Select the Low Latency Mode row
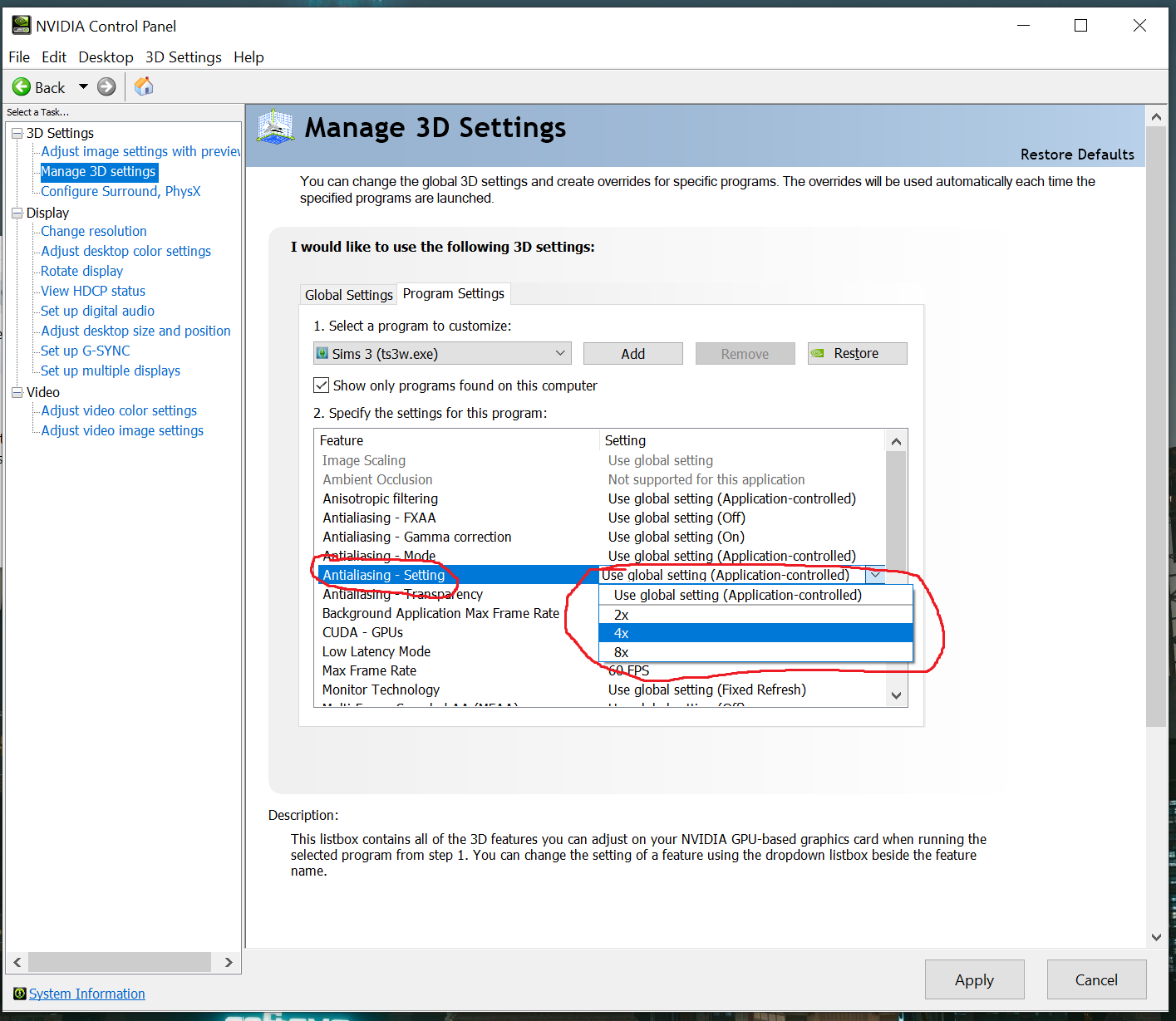The height and width of the screenshot is (1021, 1176). 376,651
